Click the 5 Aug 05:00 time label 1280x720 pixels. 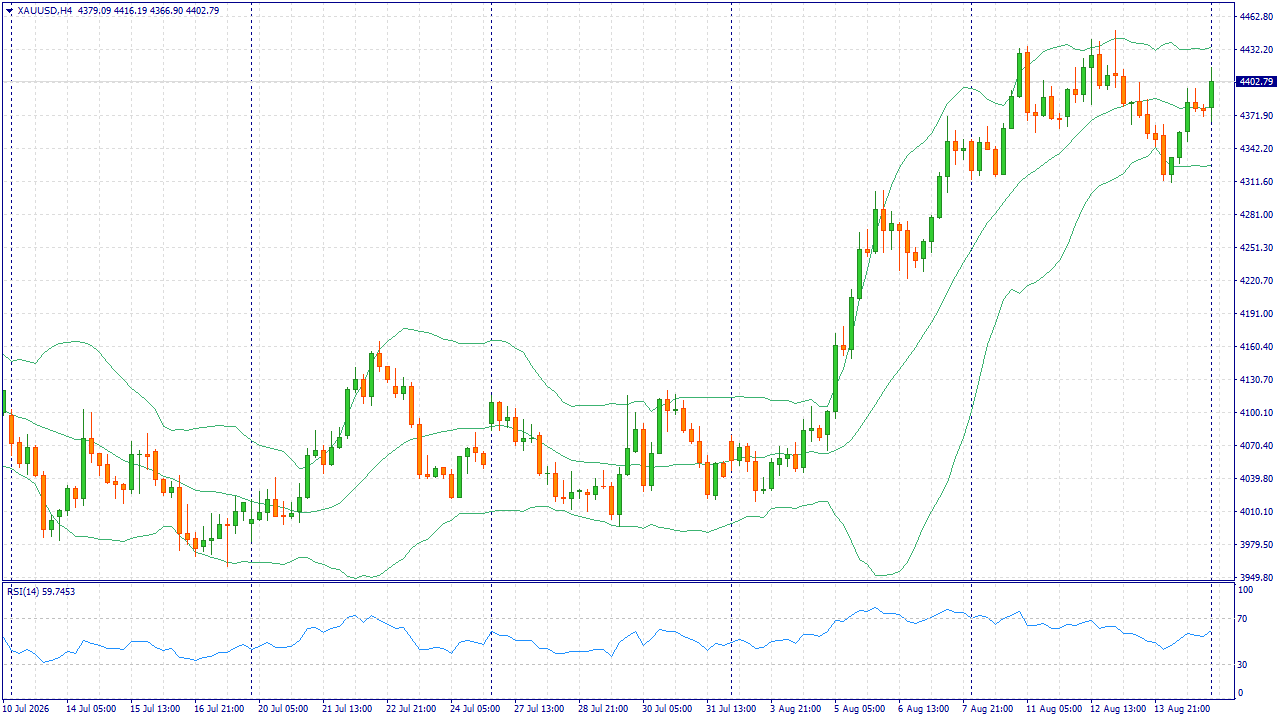(860, 708)
